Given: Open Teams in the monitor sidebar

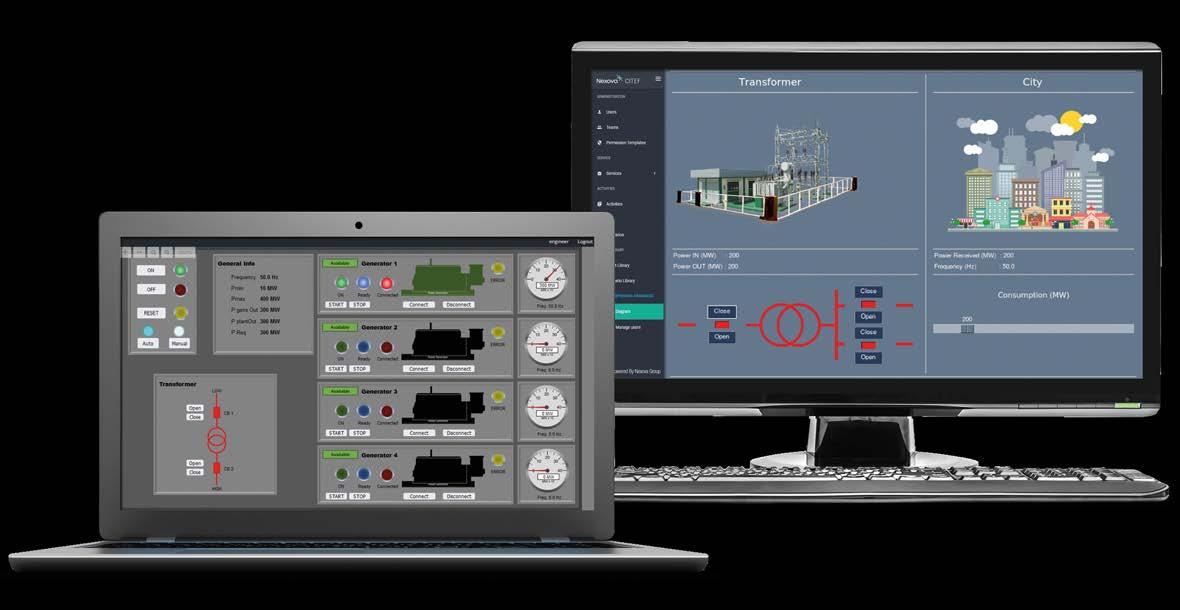Looking at the screenshot, I should 612,127.
